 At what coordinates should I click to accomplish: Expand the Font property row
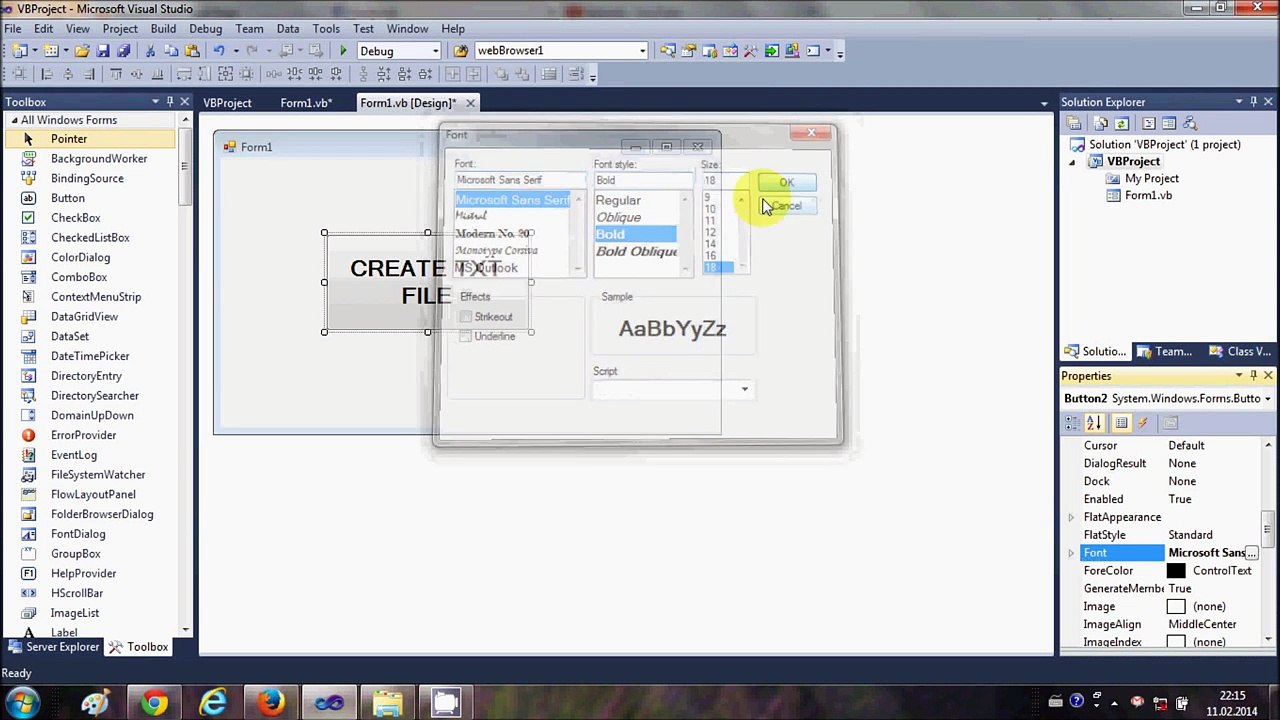click(x=1071, y=553)
